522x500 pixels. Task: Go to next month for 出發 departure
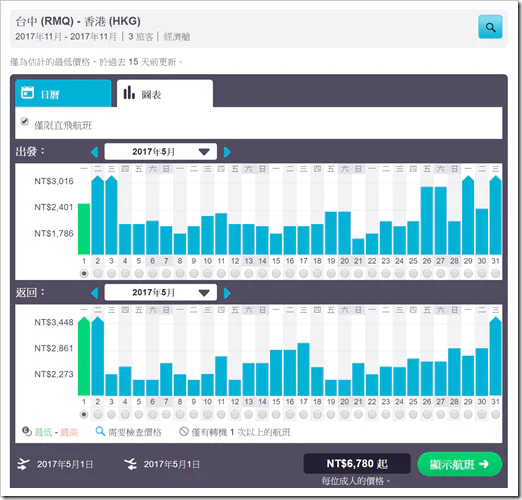click(227, 152)
